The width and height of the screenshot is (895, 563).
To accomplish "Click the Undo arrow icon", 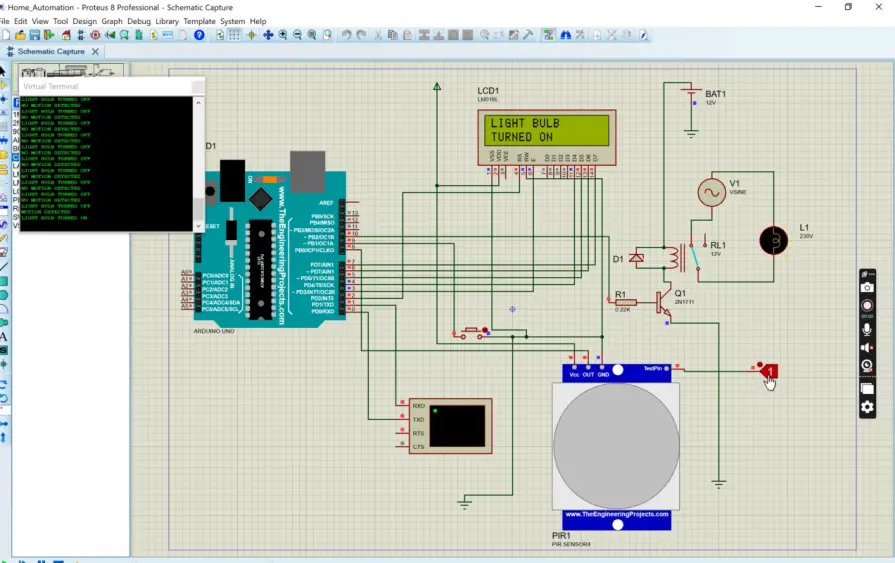I will (x=346, y=35).
